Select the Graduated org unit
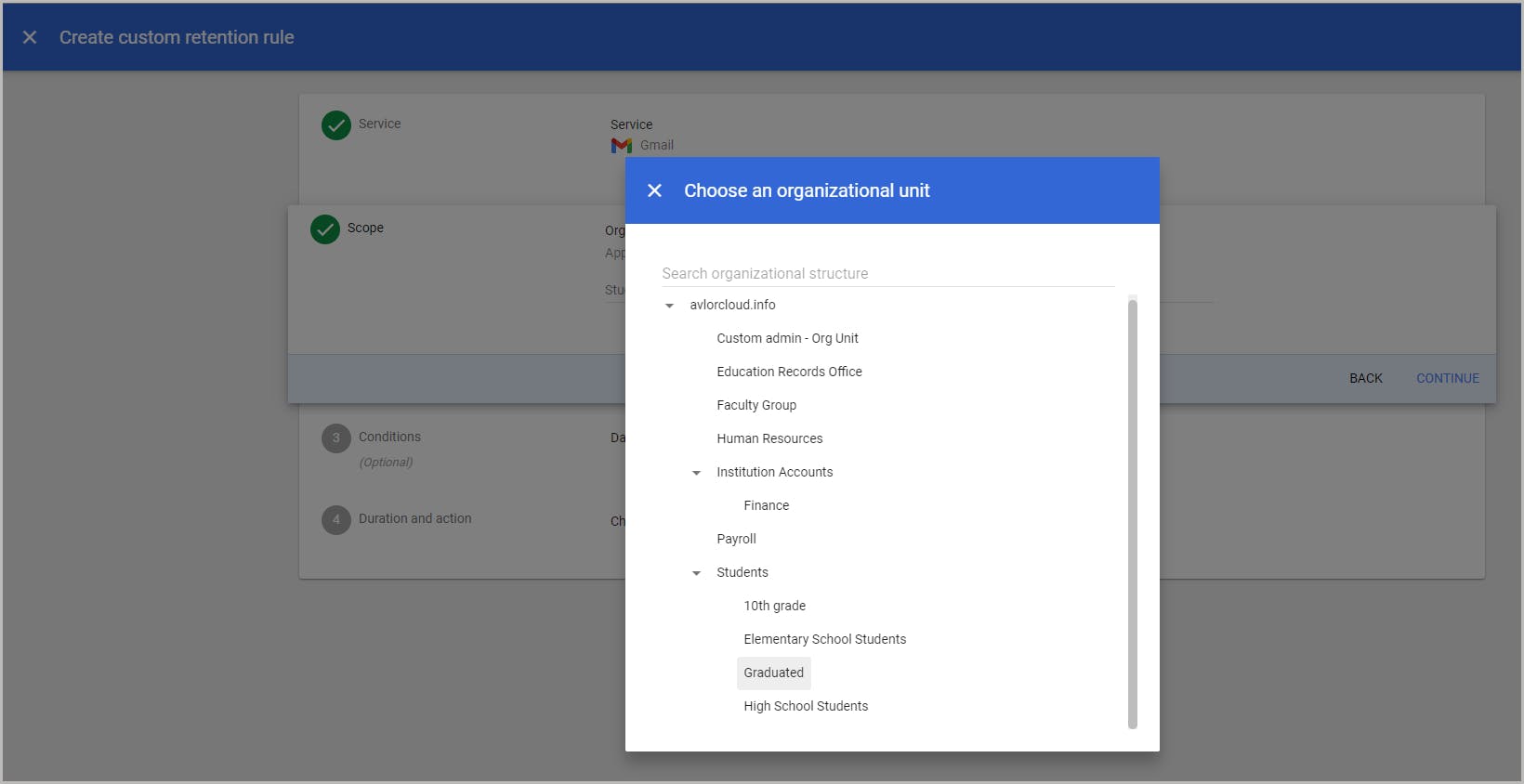The image size is (1524, 784). (x=773, y=673)
